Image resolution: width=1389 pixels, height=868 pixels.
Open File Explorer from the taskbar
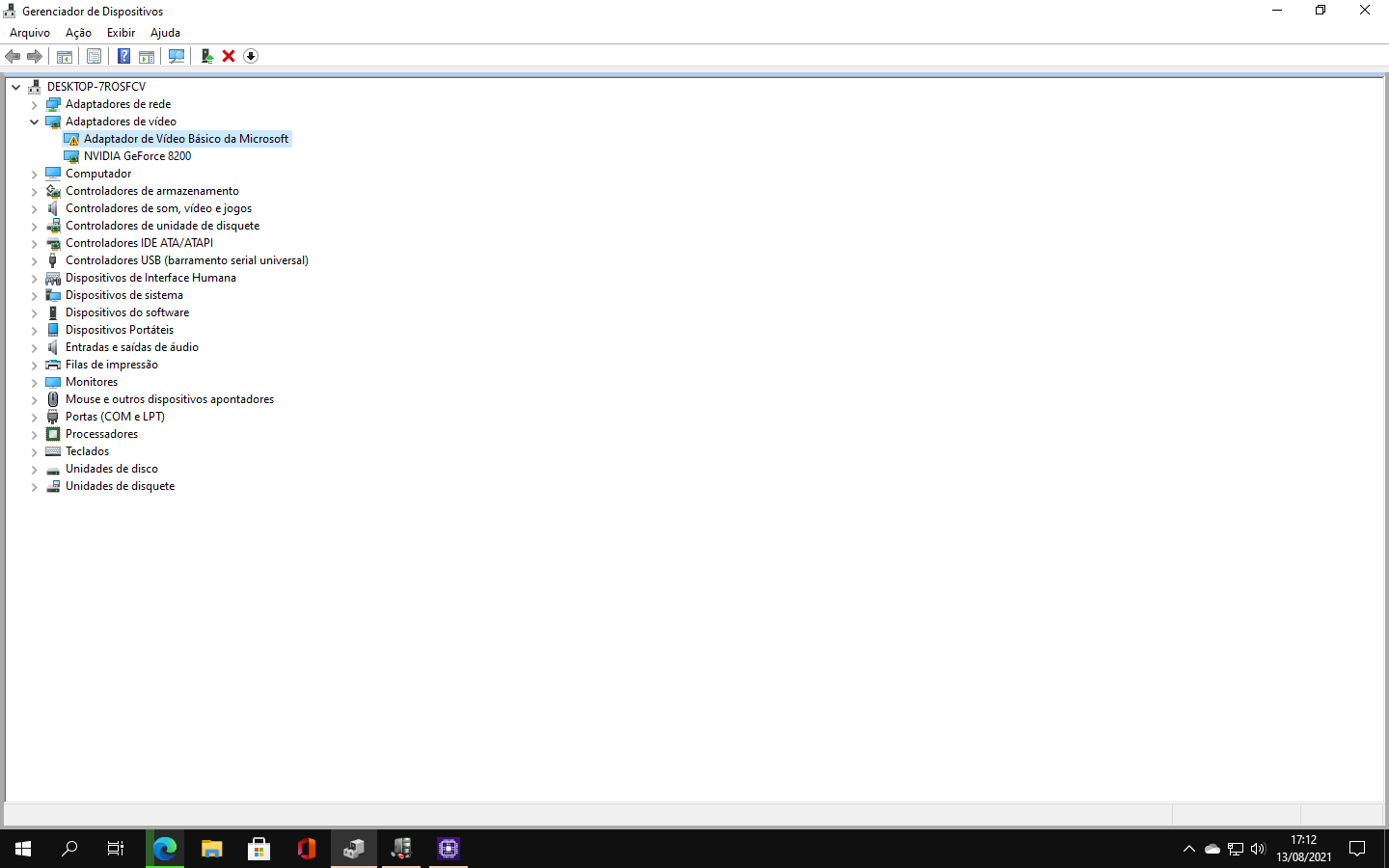coord(212,849)
